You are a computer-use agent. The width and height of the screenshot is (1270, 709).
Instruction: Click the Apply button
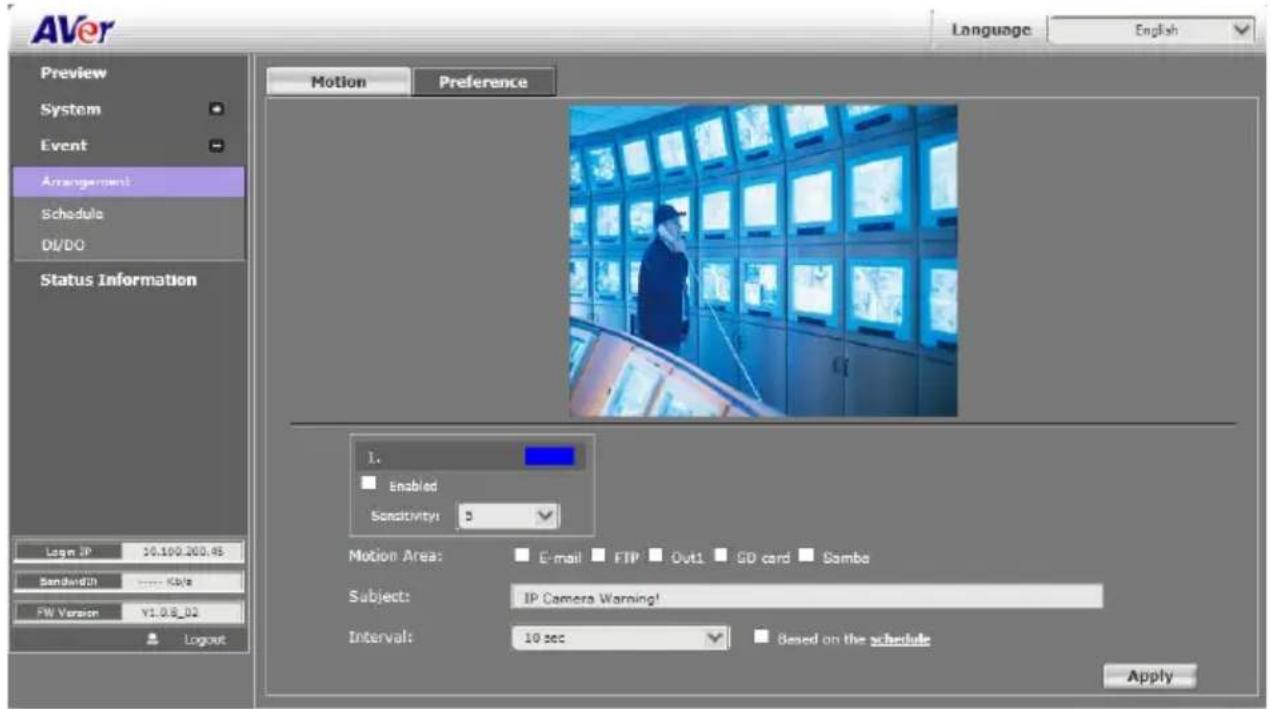(x=1150, y=676)
